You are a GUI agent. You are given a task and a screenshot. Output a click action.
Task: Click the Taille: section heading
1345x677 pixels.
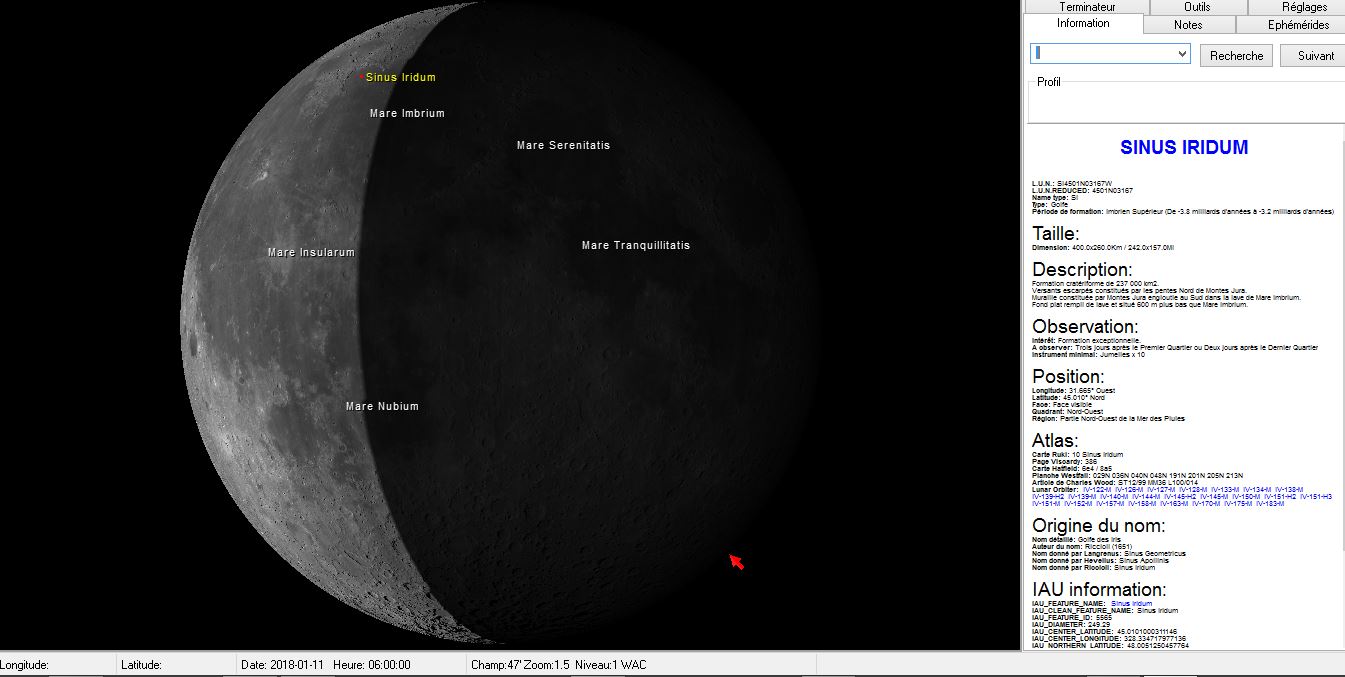[1056, 234]
